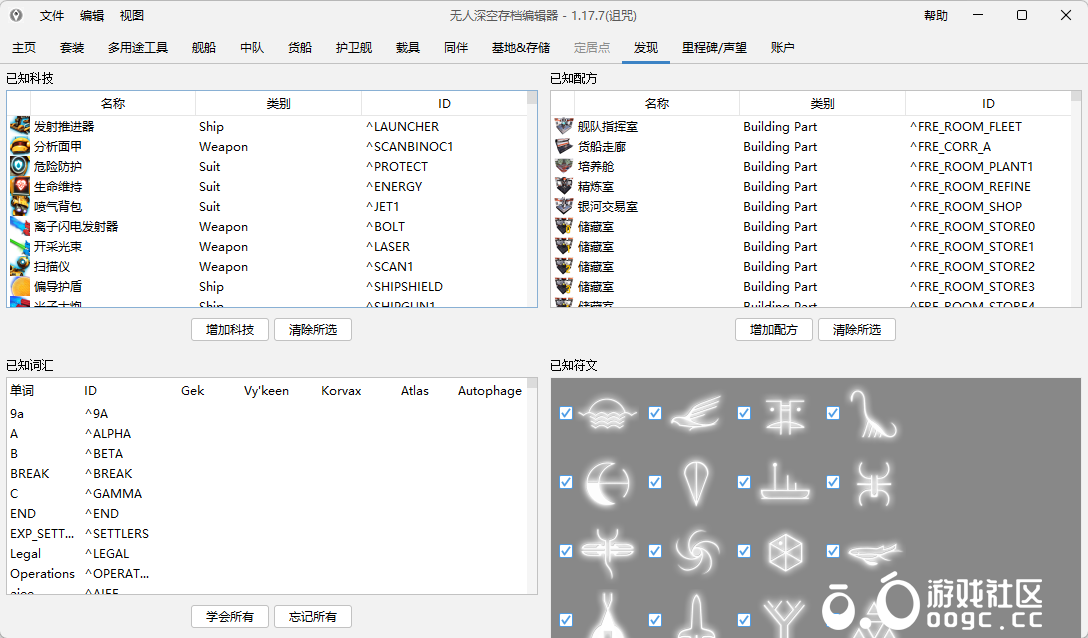
Task: Switch to the 多用途工具 tab
Action: (137, 48)
